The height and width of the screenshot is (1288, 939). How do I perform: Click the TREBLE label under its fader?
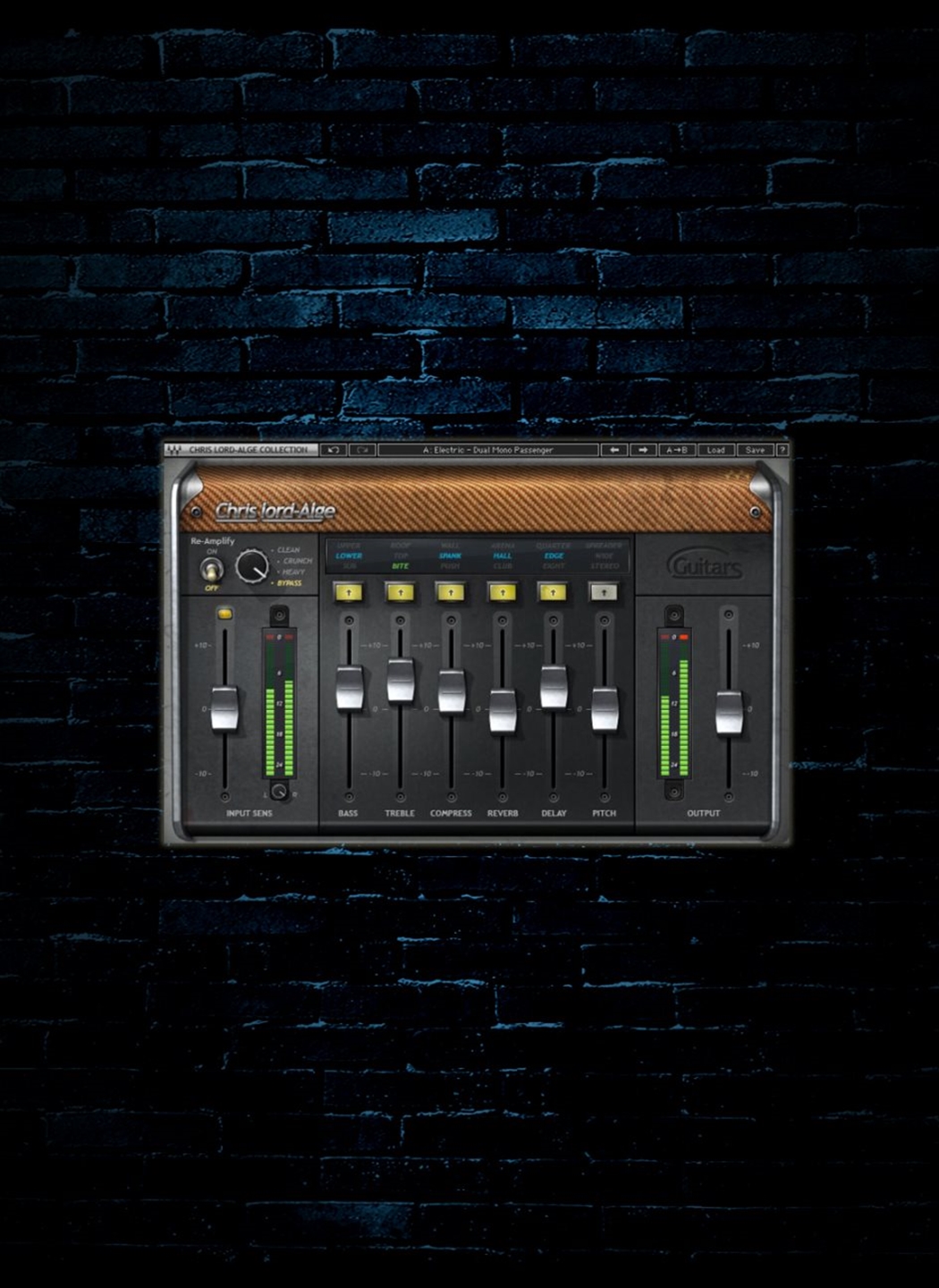point(400,813)
